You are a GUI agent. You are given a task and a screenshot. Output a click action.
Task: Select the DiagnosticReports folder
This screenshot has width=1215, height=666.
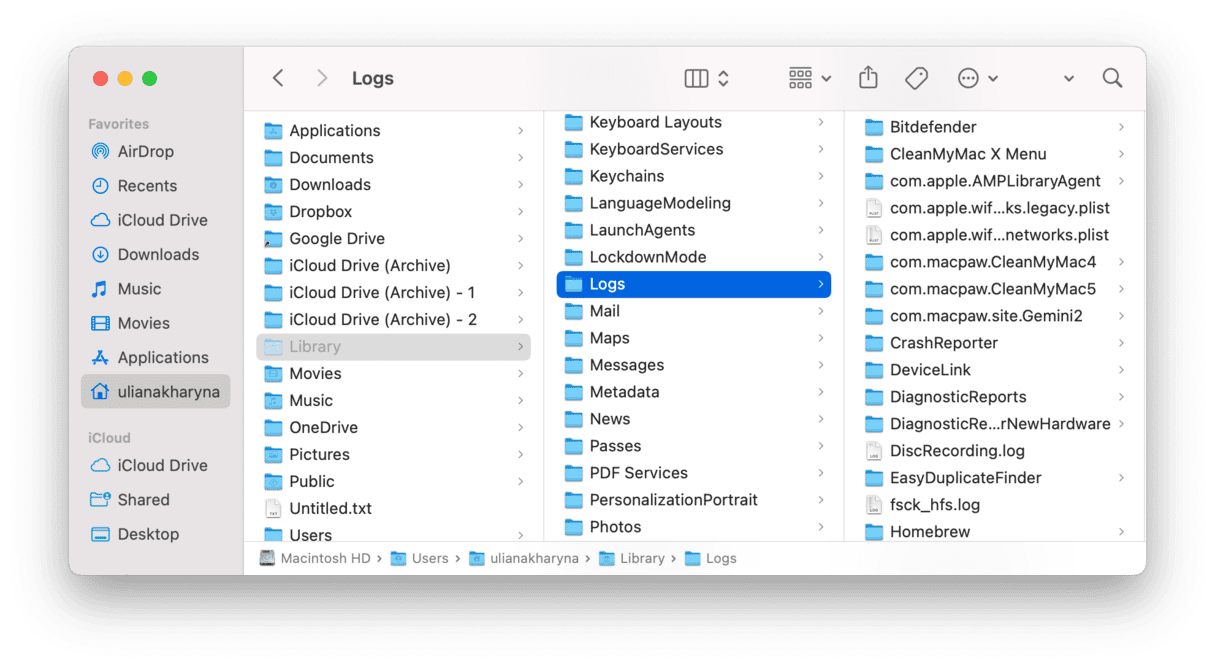994,397
